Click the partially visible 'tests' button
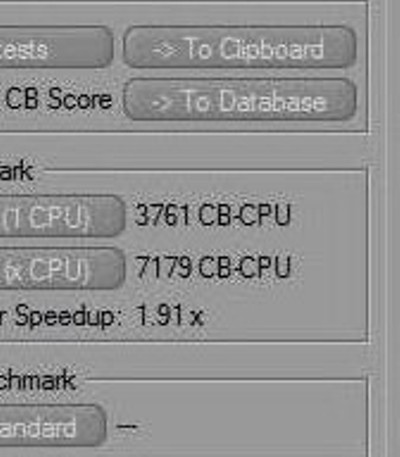Viewport: 400px width, 457px height. pyautogui.click(x=56, y=47)
